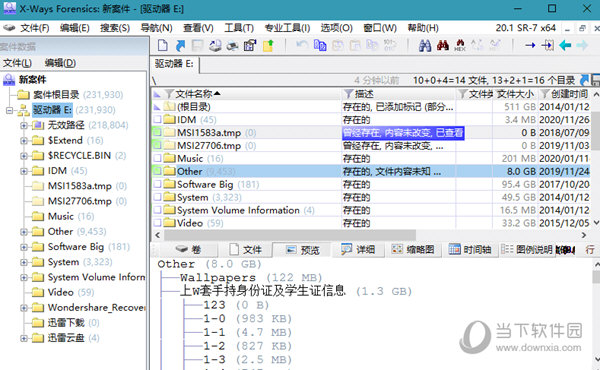
Task: Click the filter funnel on 文件名称 column
Action: [x=169, y=94]
